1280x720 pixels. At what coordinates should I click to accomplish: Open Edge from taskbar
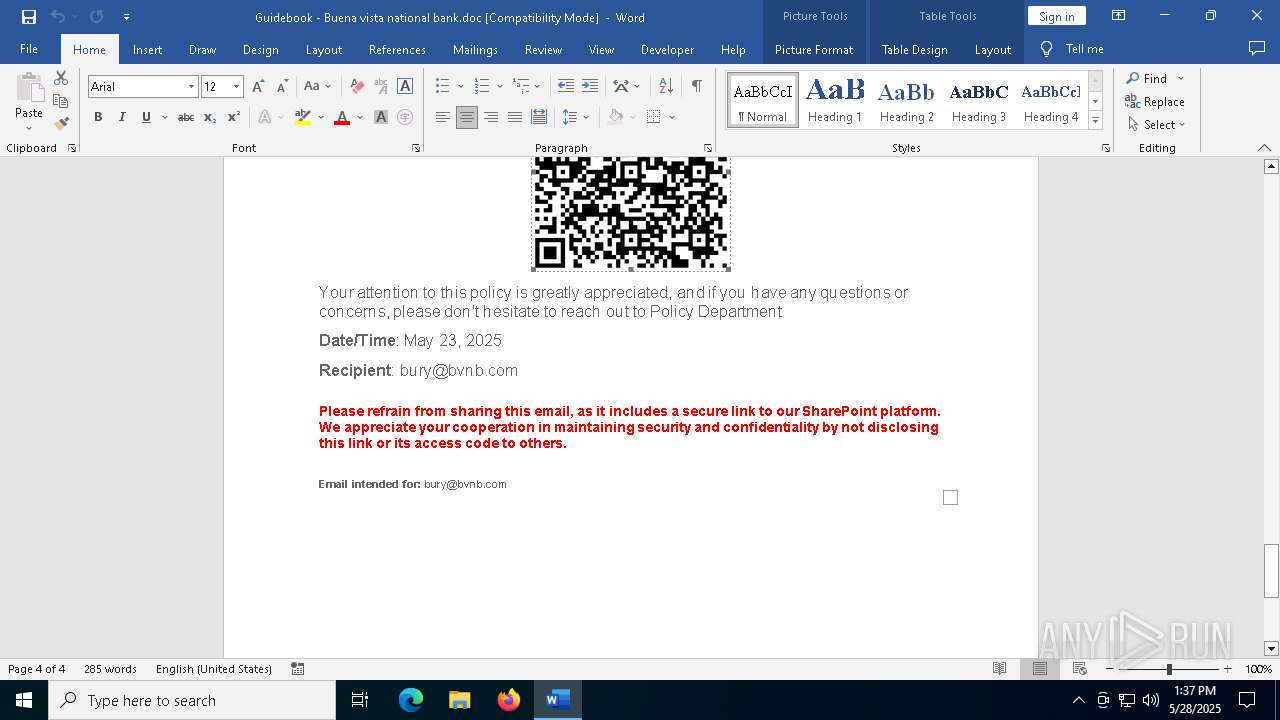pos(411,700)
